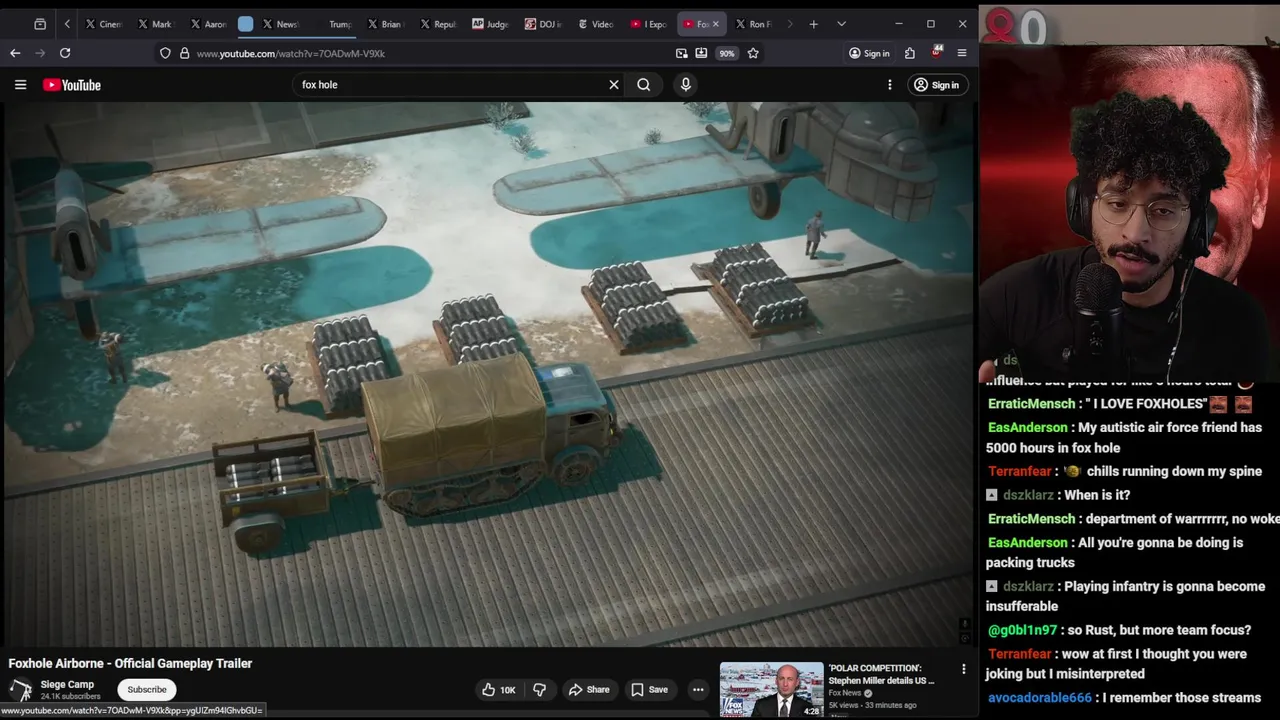Sign in to the browser account
1280x720 pixels.
click(869, 53)
